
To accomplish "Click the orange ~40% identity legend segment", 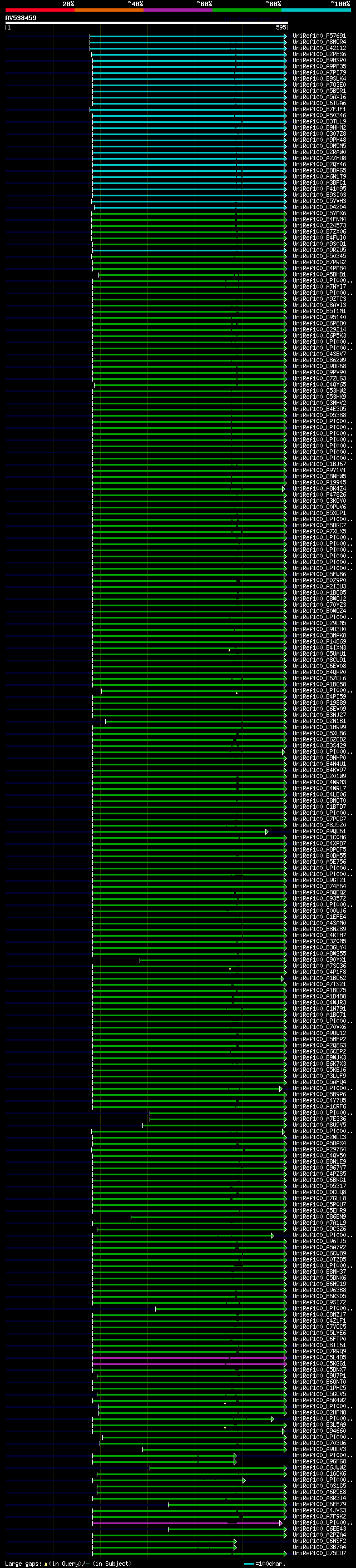I will pos(109,10).
